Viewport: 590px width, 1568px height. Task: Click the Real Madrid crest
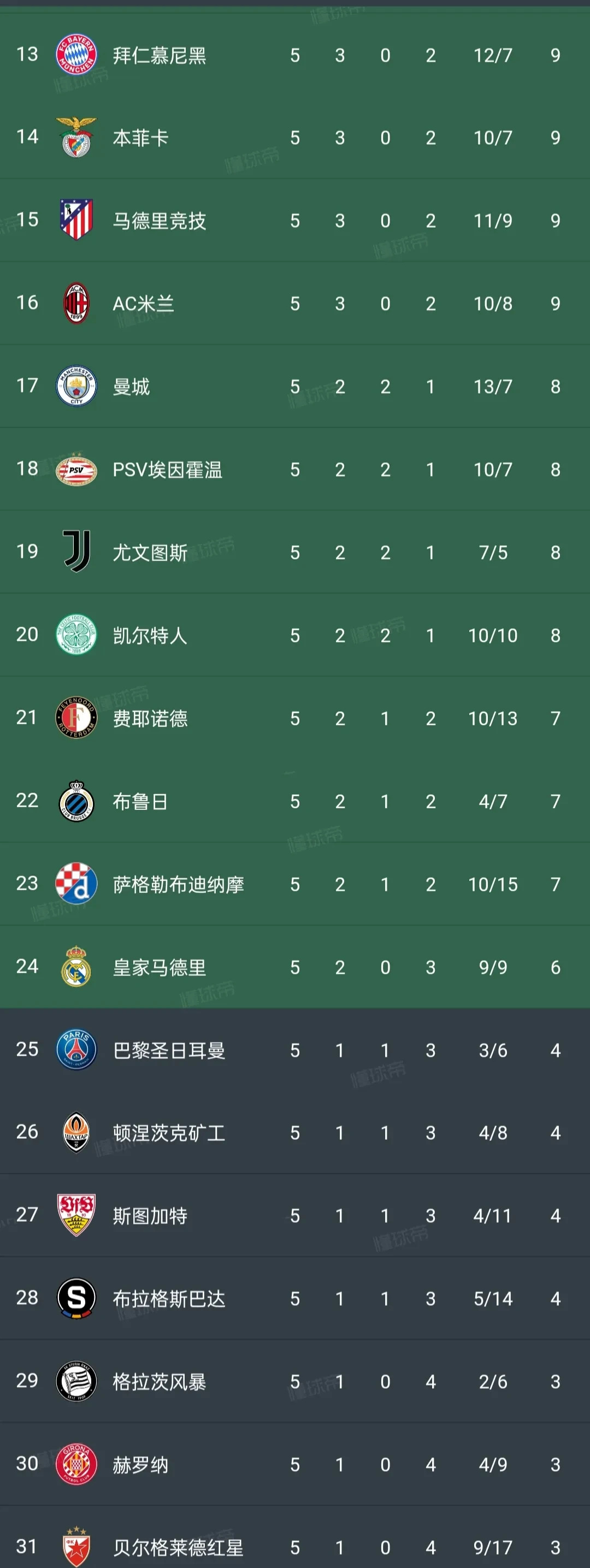[x=75, y=967]
